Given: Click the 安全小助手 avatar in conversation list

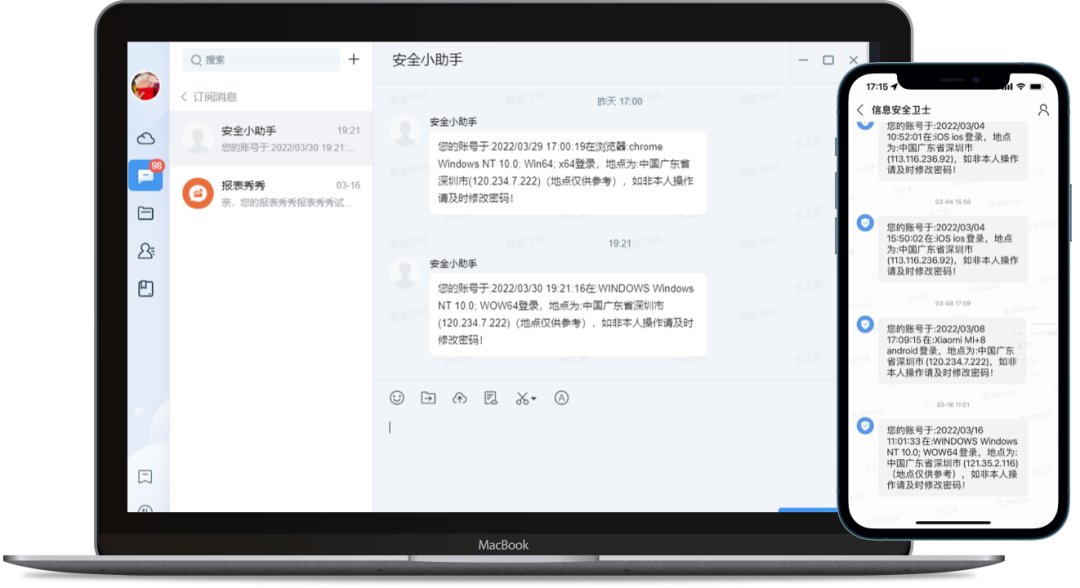Looking at the screenshot, I should 198,138.
